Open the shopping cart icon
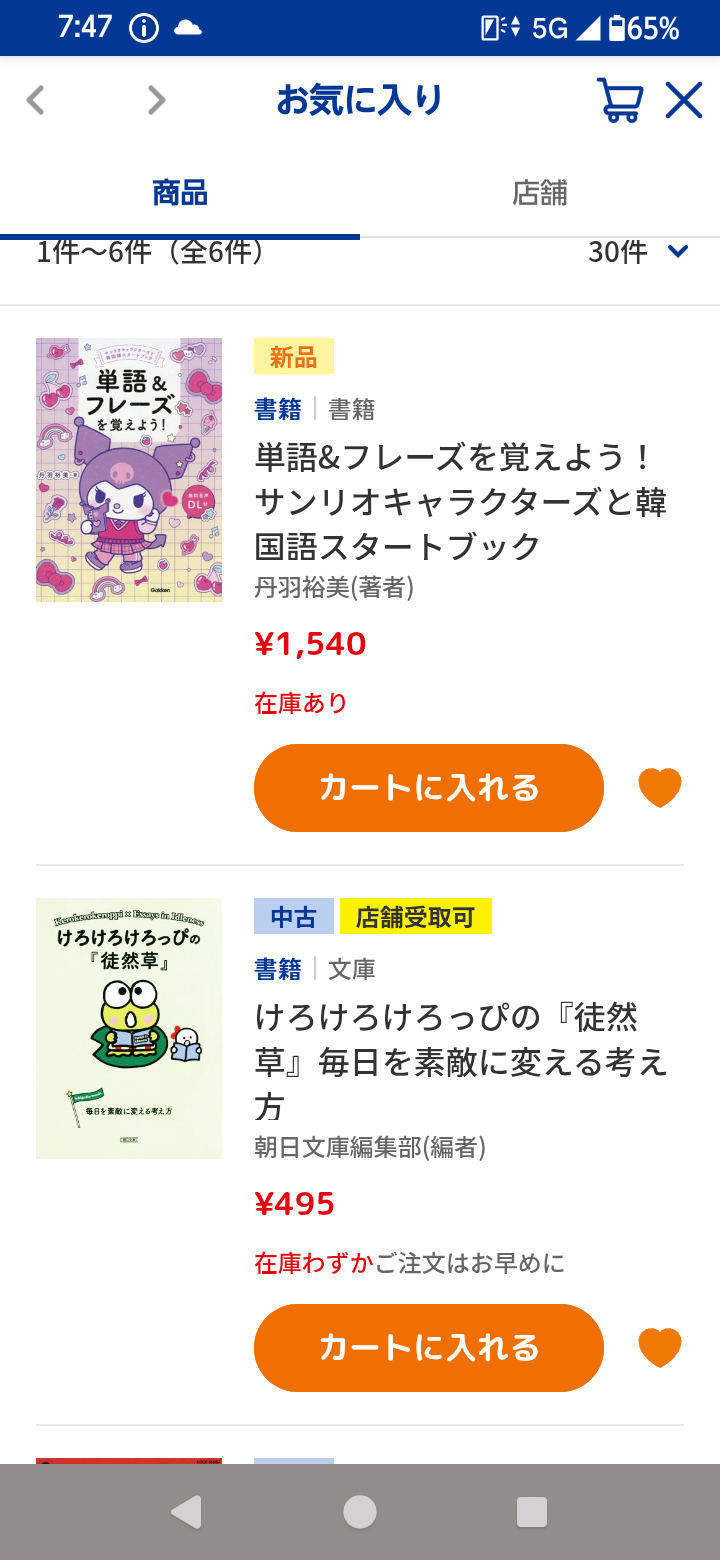 619,100
